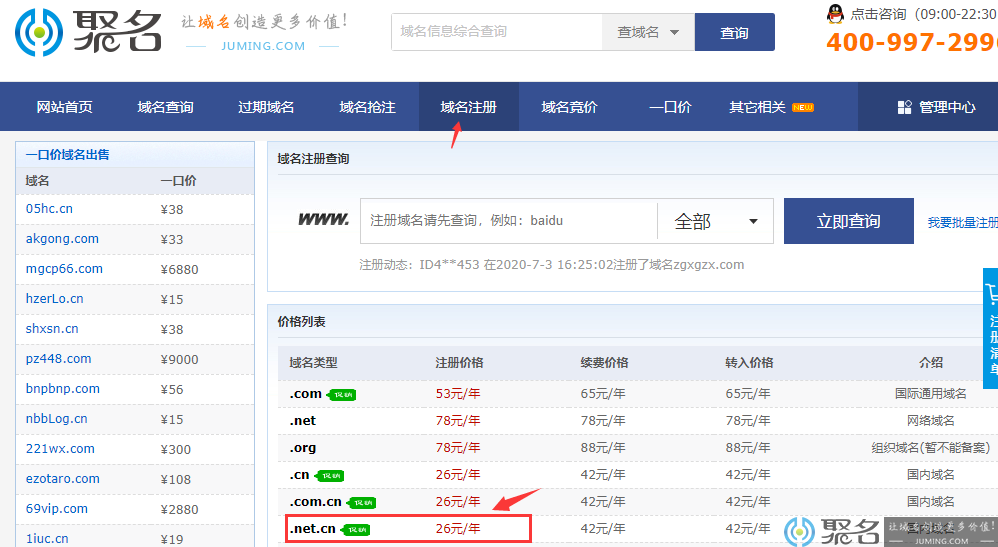Click the green promo tag beside .net.cn
This screenshot has width=998, height=547.
[355, 530]
